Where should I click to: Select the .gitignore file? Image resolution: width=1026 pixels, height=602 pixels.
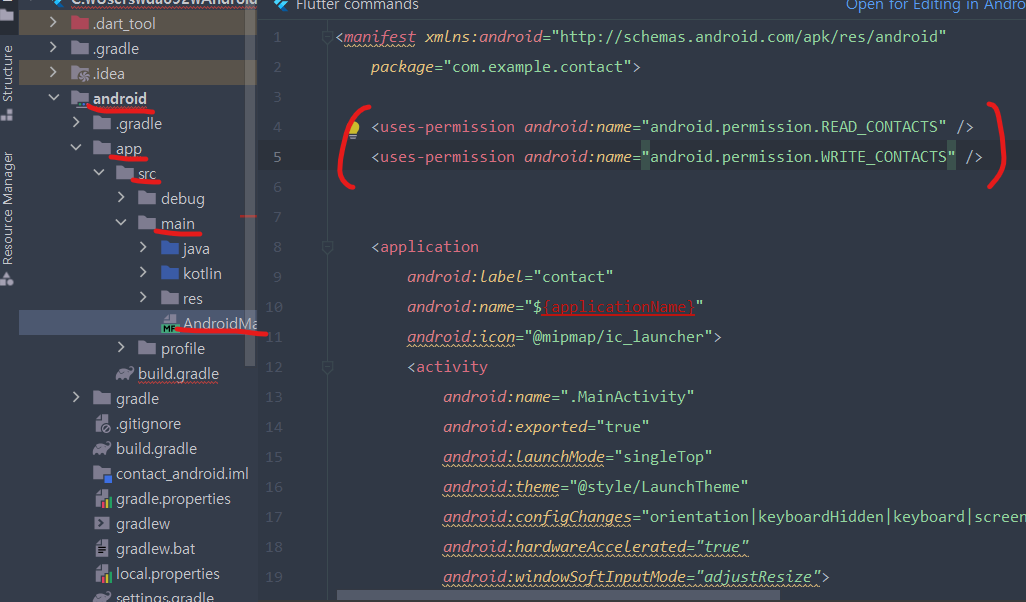point(148,423)
